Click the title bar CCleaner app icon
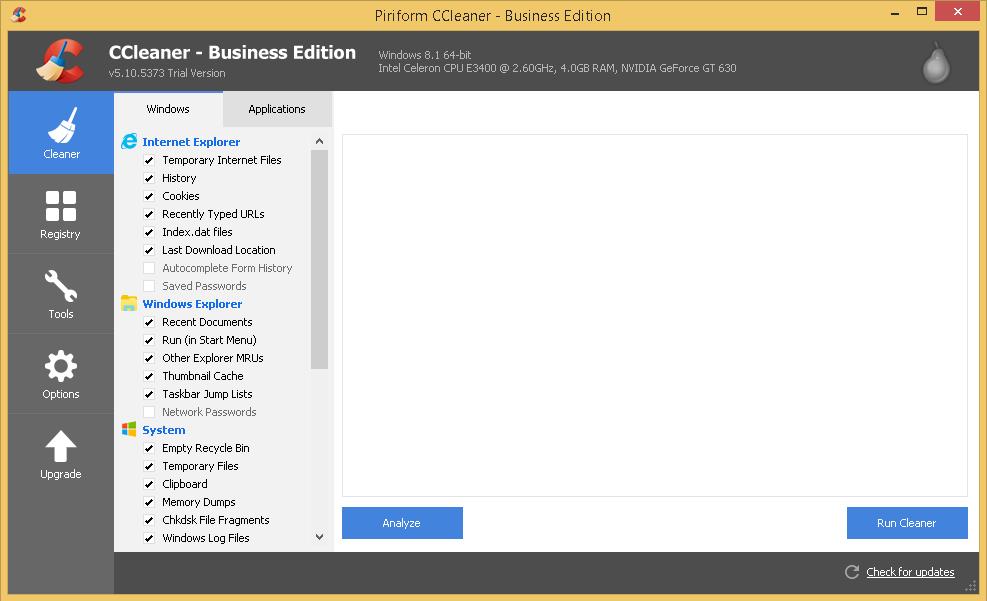987x601 pixels. [19, 14]
